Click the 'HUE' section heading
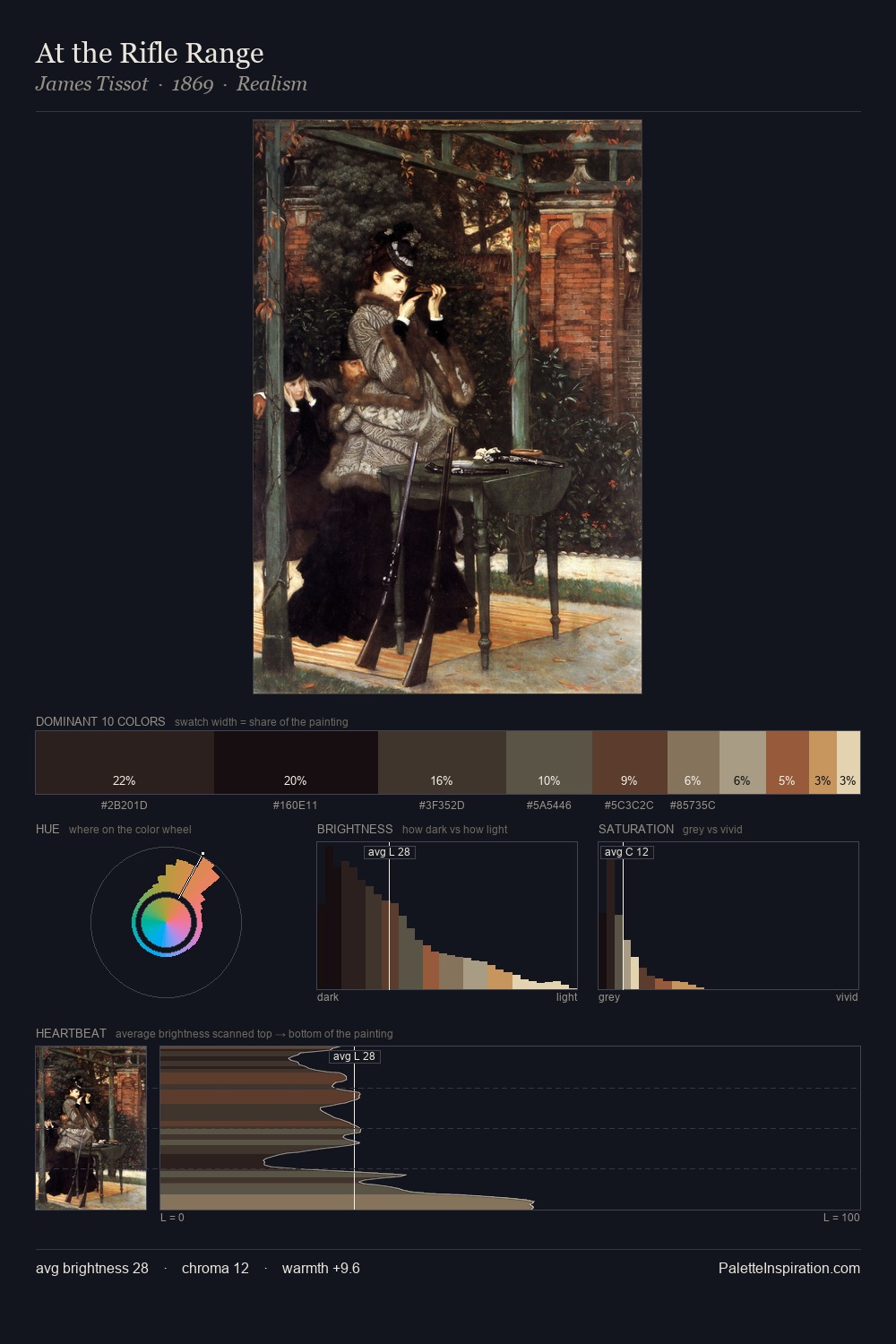896x1344 pixels. (x=47, y=829)
